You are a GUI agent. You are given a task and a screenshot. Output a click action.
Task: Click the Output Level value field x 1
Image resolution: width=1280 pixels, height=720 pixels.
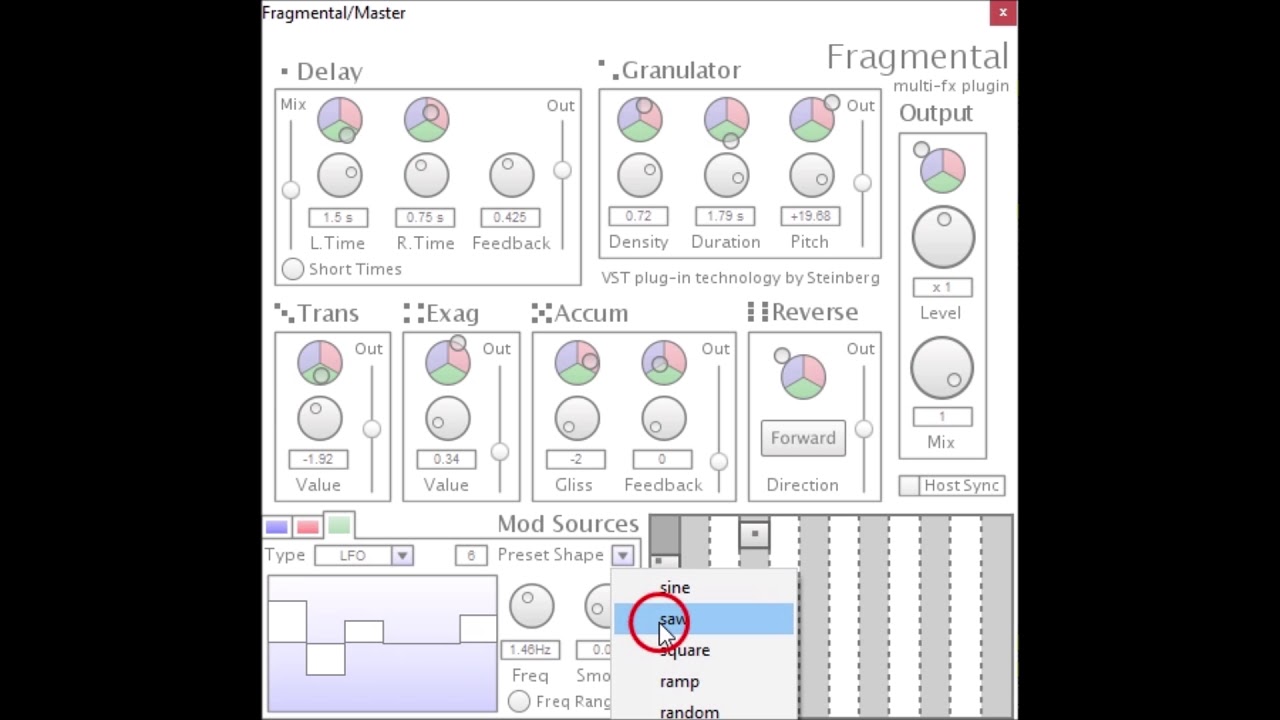[941, 287]
